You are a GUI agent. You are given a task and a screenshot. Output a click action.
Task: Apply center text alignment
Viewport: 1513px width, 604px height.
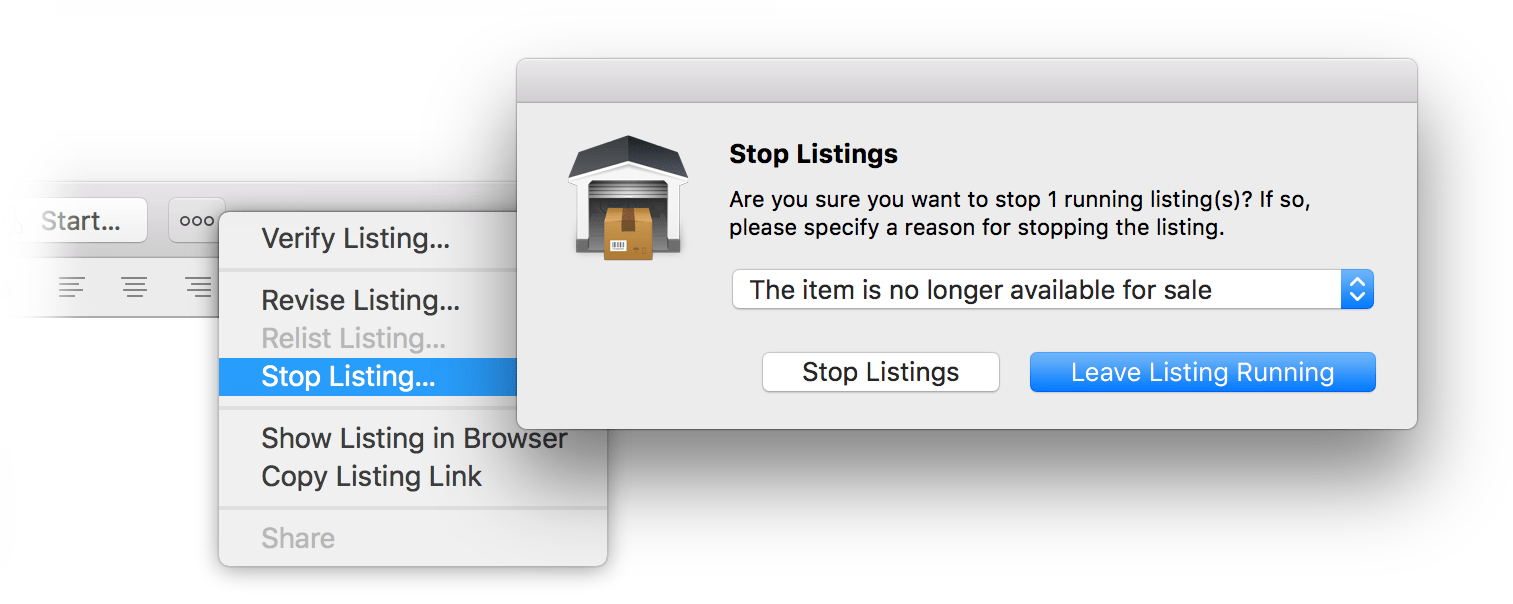coord(135,288)
